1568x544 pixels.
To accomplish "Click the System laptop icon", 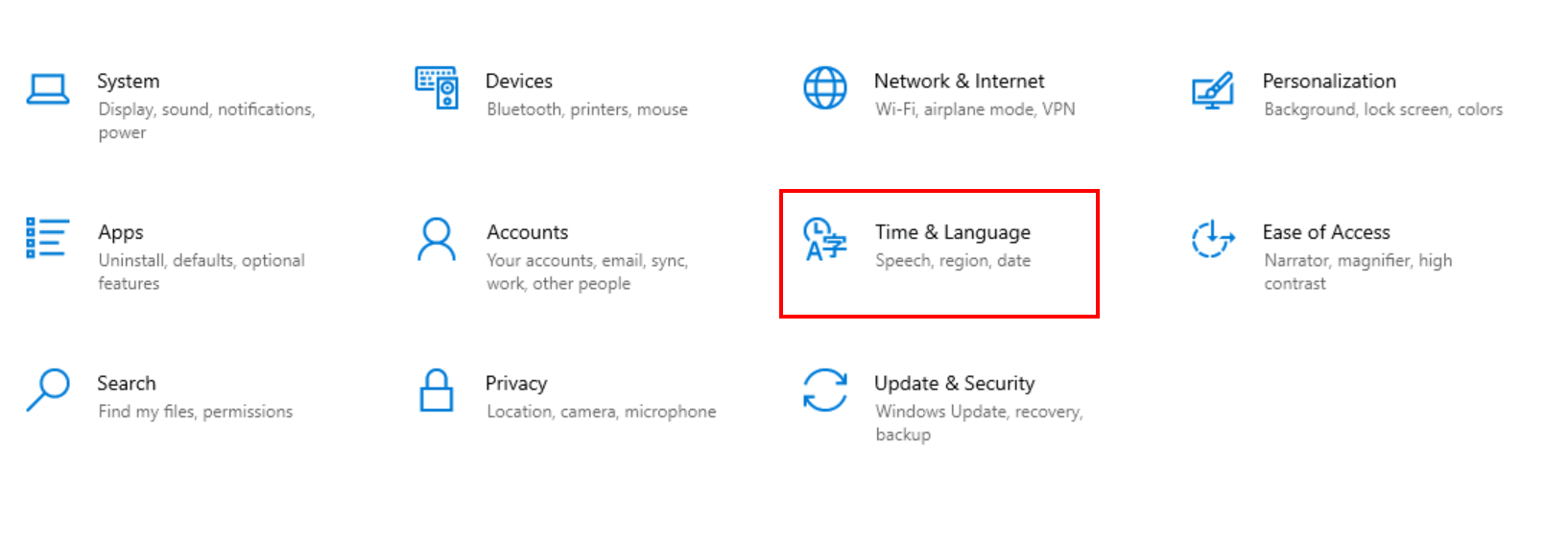I will 48,89.
